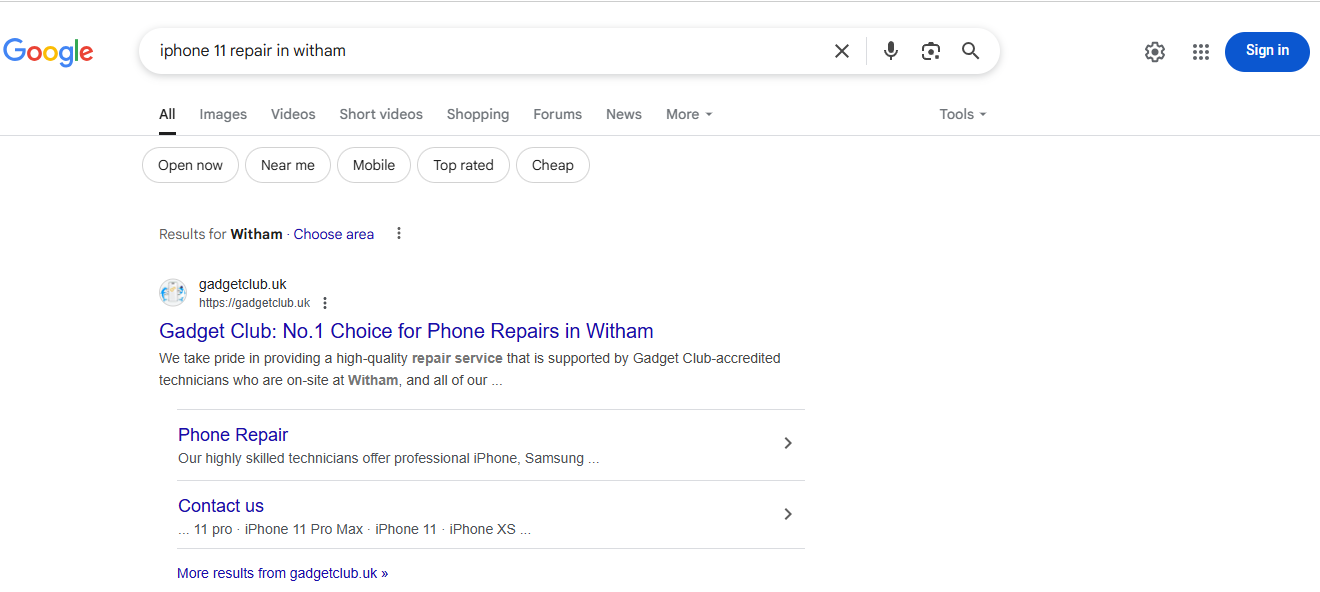Viewport: 1320px width, 592px height.
Task: Apply the Near me filter chip
Action: tap(288, 165)
